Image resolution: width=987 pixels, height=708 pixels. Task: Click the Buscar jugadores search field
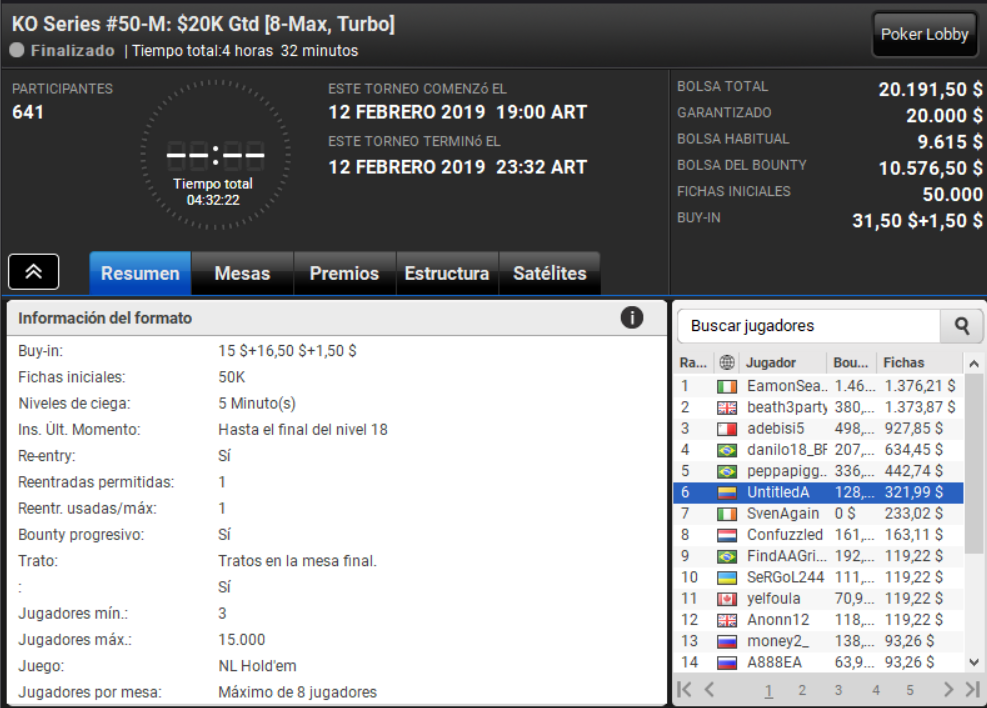809,325
